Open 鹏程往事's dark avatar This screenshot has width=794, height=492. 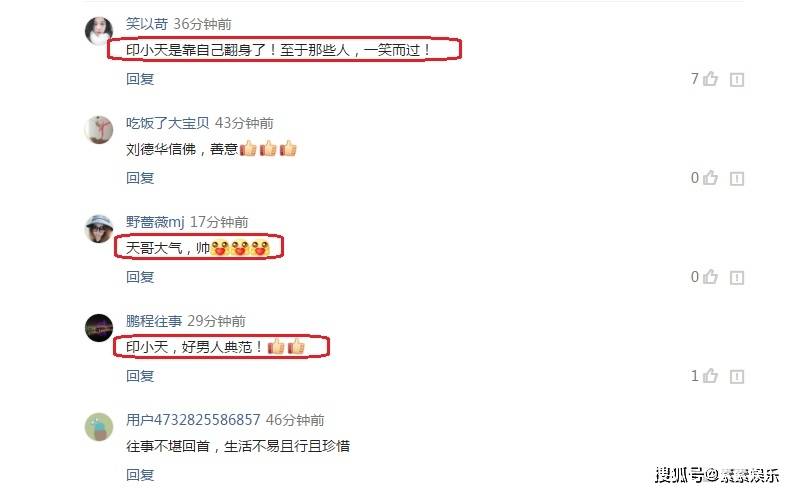[99, 327]
